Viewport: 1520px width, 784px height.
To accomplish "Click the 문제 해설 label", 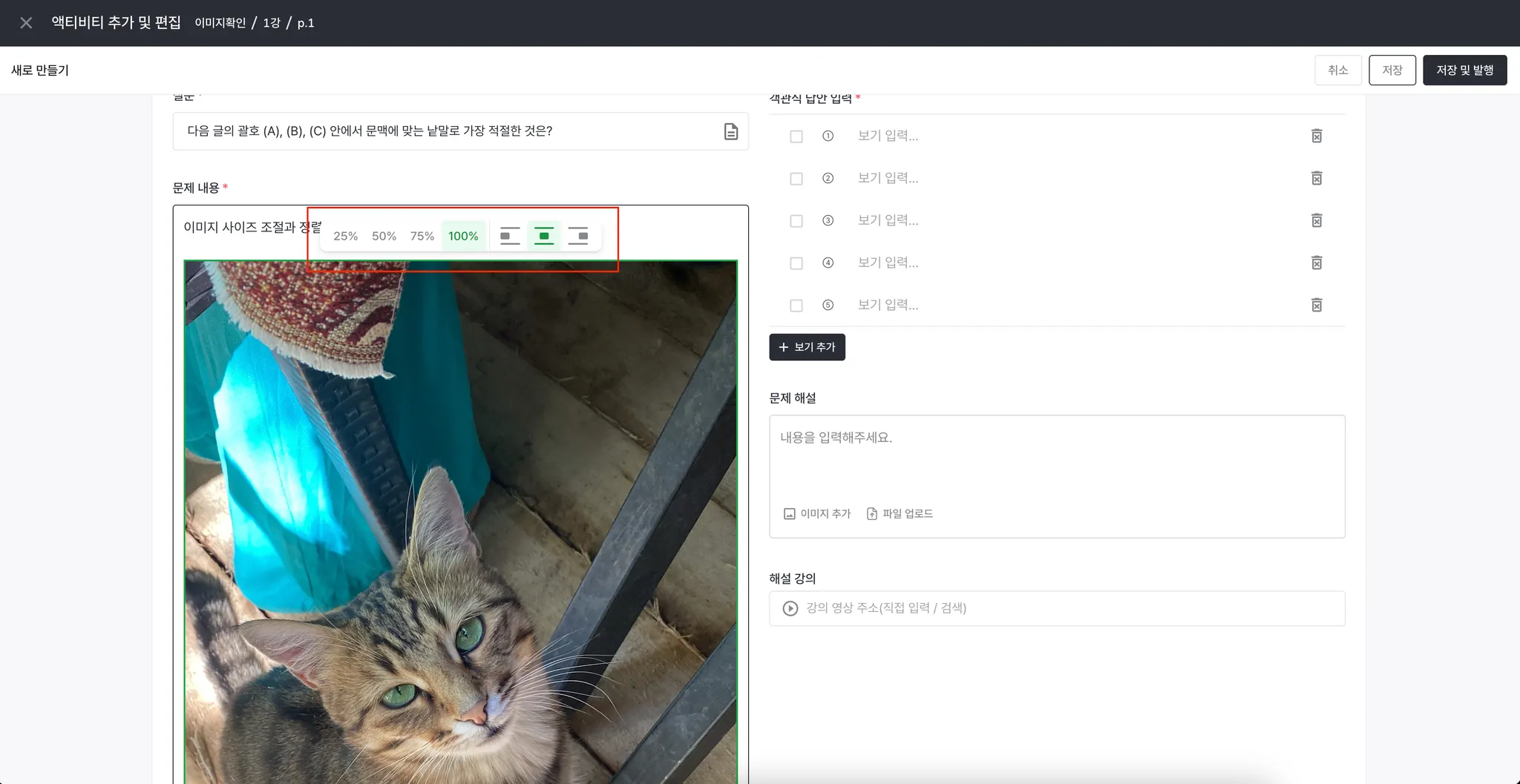I will [793, 398].
